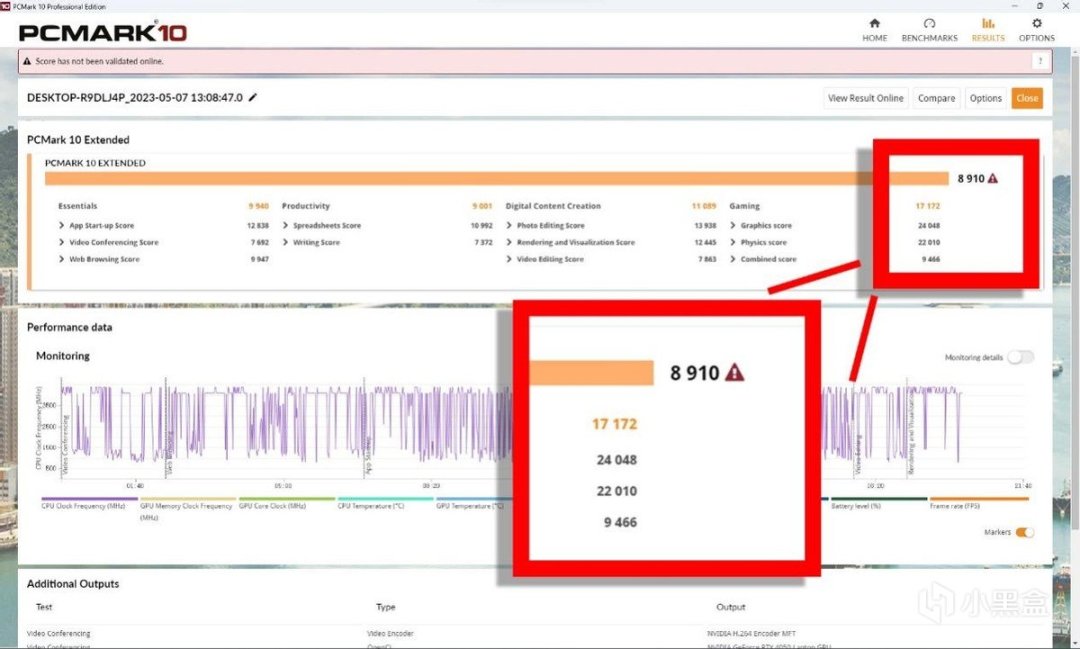Screen dimensions: 1080x649
Task: Expand Combined score row
Action: coord(763,259)
